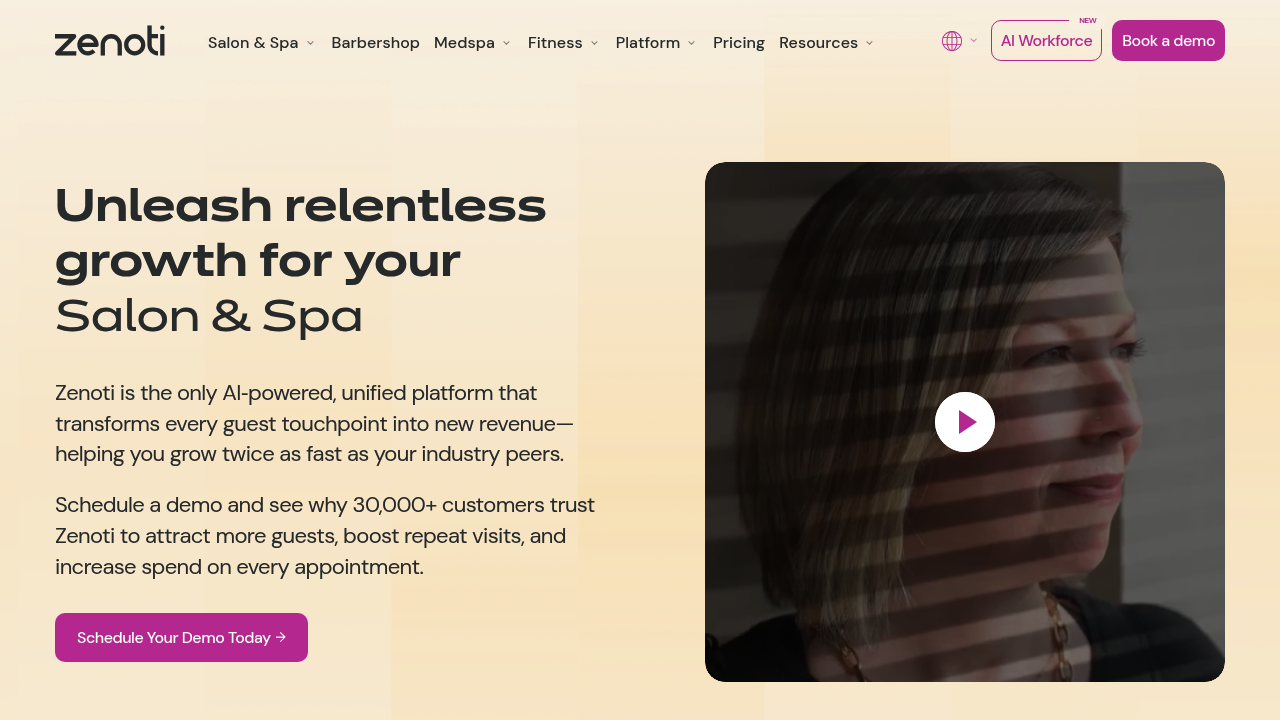Click the arrow icon inside the demo CTA

[283, 637]
